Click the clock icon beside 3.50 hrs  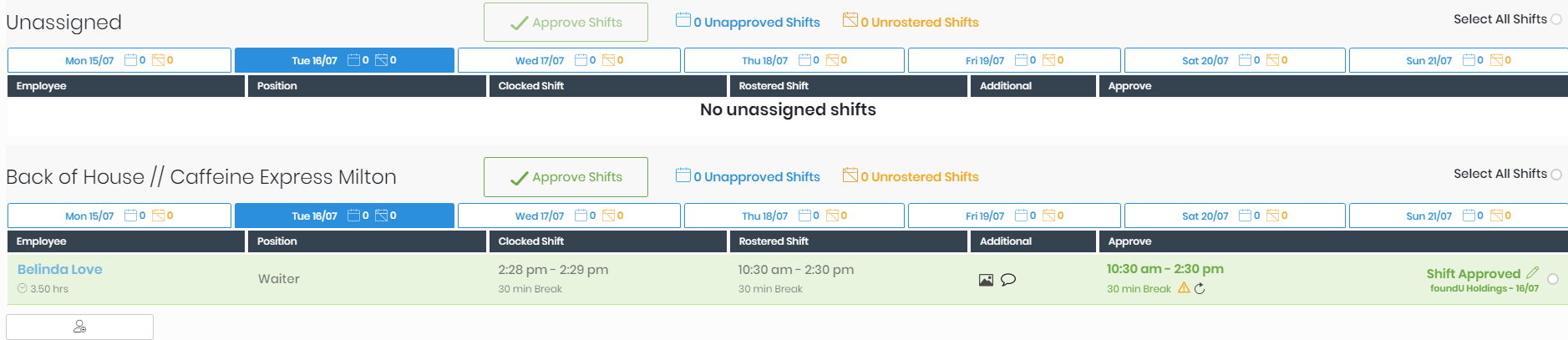pyautogui.click(x=23, y=289)
